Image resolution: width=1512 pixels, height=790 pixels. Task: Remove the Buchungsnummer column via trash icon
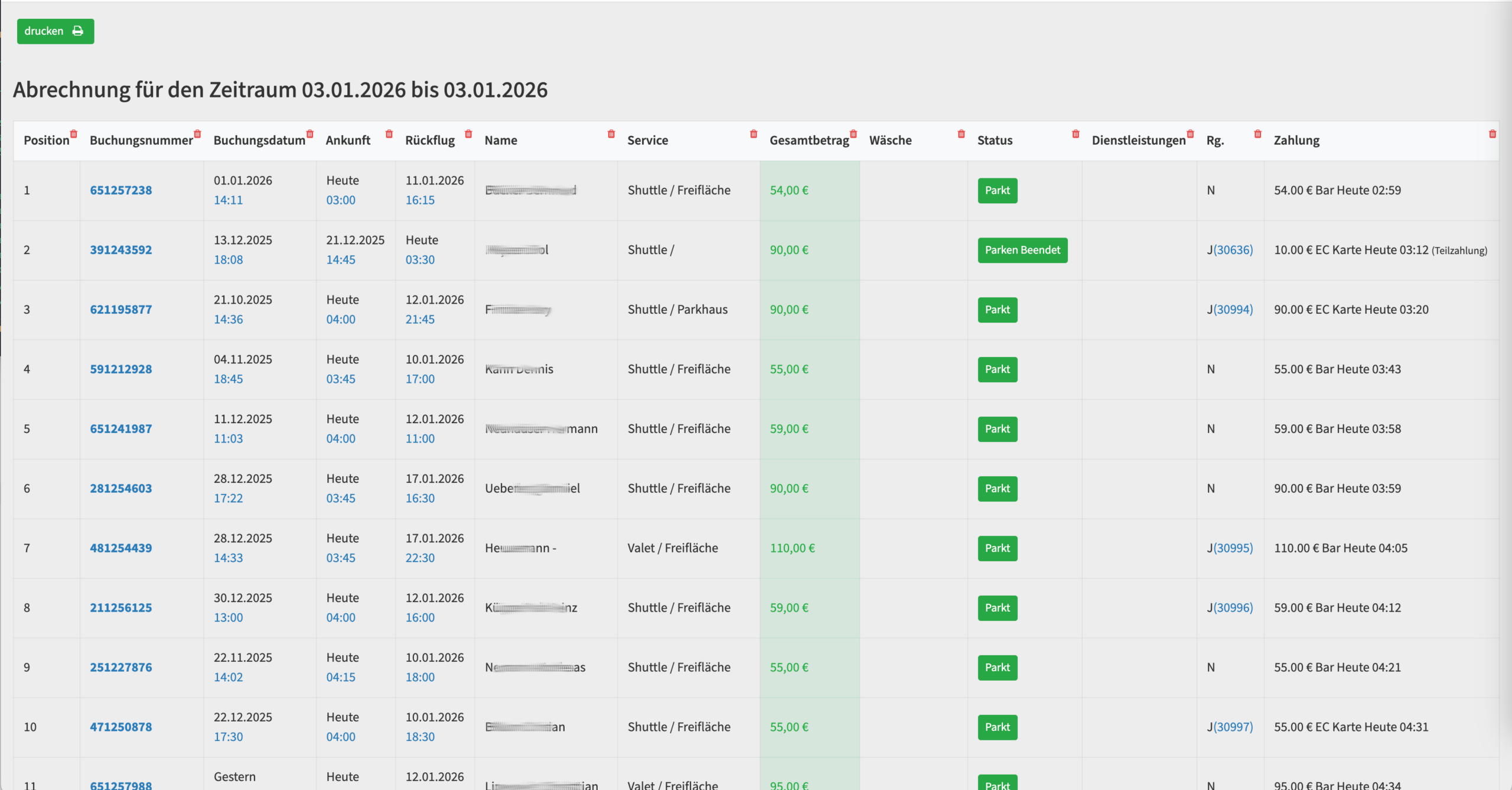pyautogui.click(x=198, y=134)
